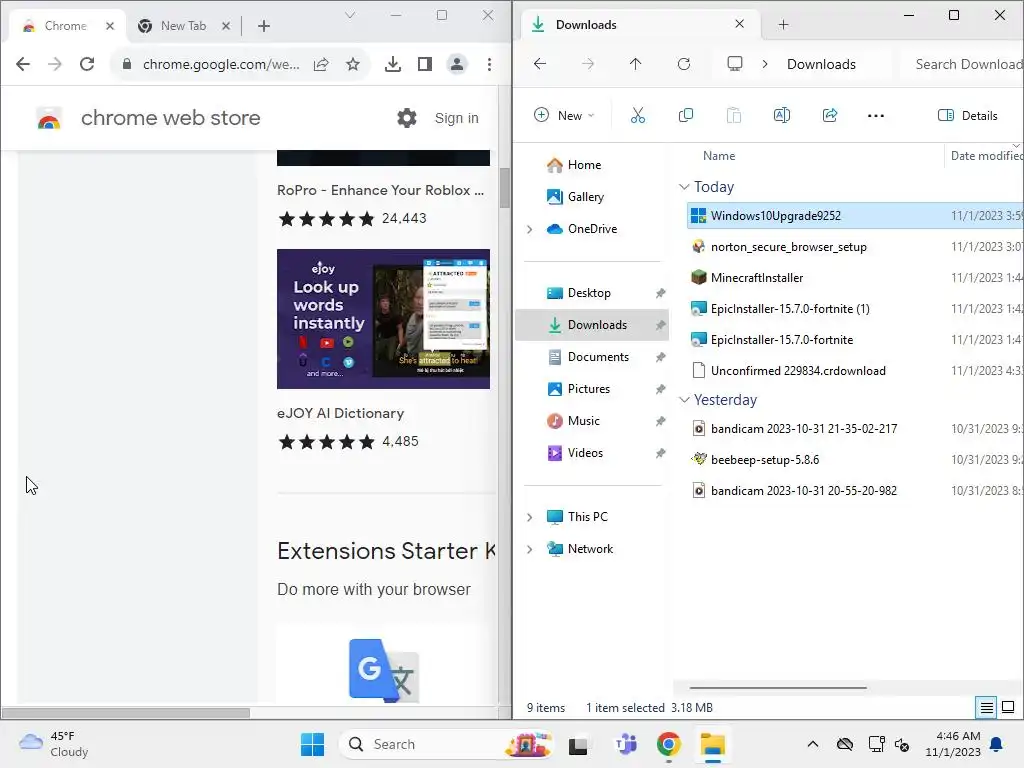Image resolution: width=1024 pixels, height=768 pixels.
Task: Bookmark this page with the star icon
Action: [353, 64]
